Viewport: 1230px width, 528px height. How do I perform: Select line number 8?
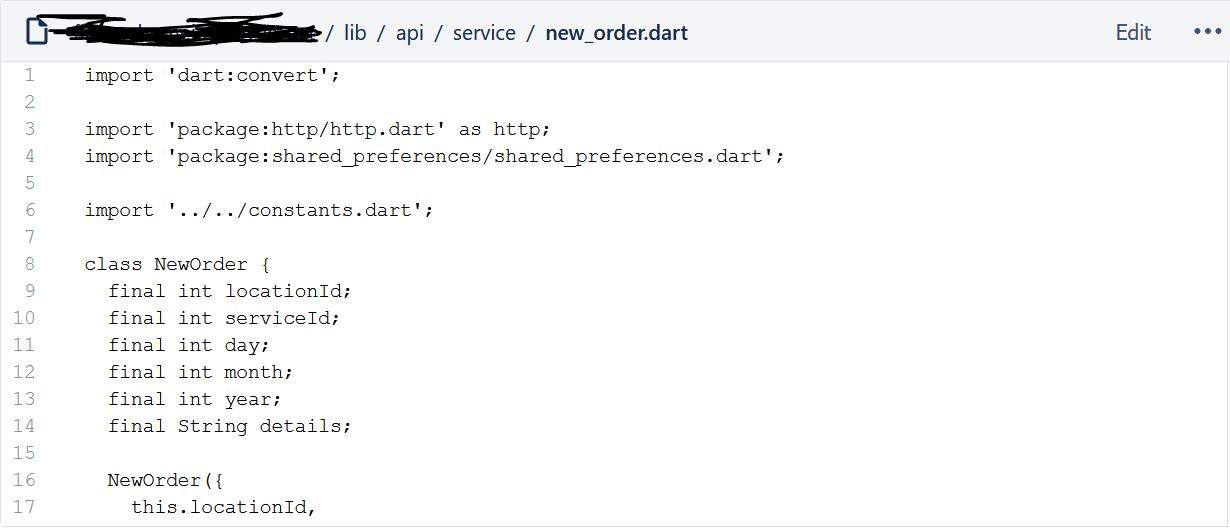click(x=29, y=264)
